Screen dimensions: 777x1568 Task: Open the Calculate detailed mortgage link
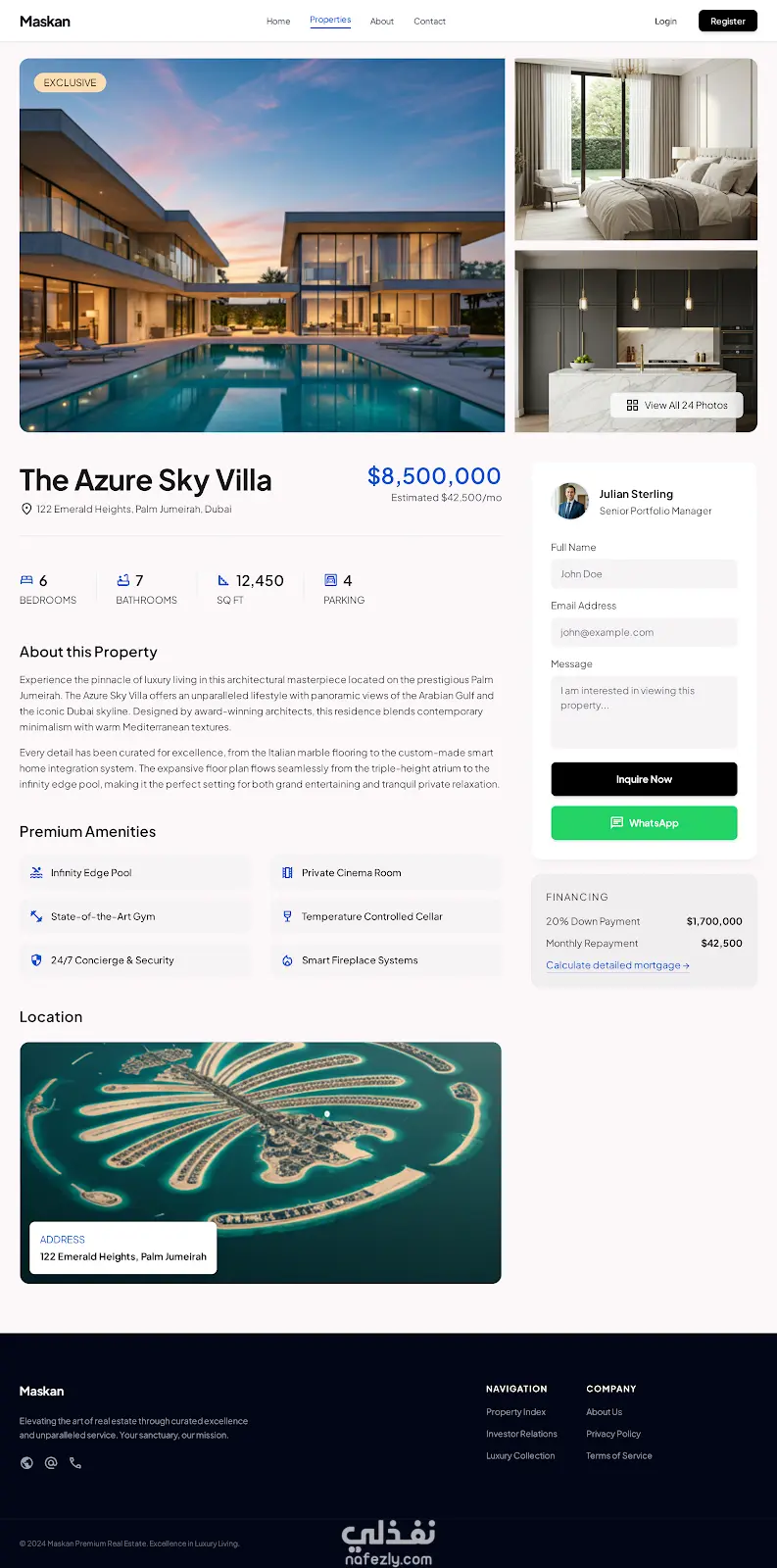(x=617, y=965)
